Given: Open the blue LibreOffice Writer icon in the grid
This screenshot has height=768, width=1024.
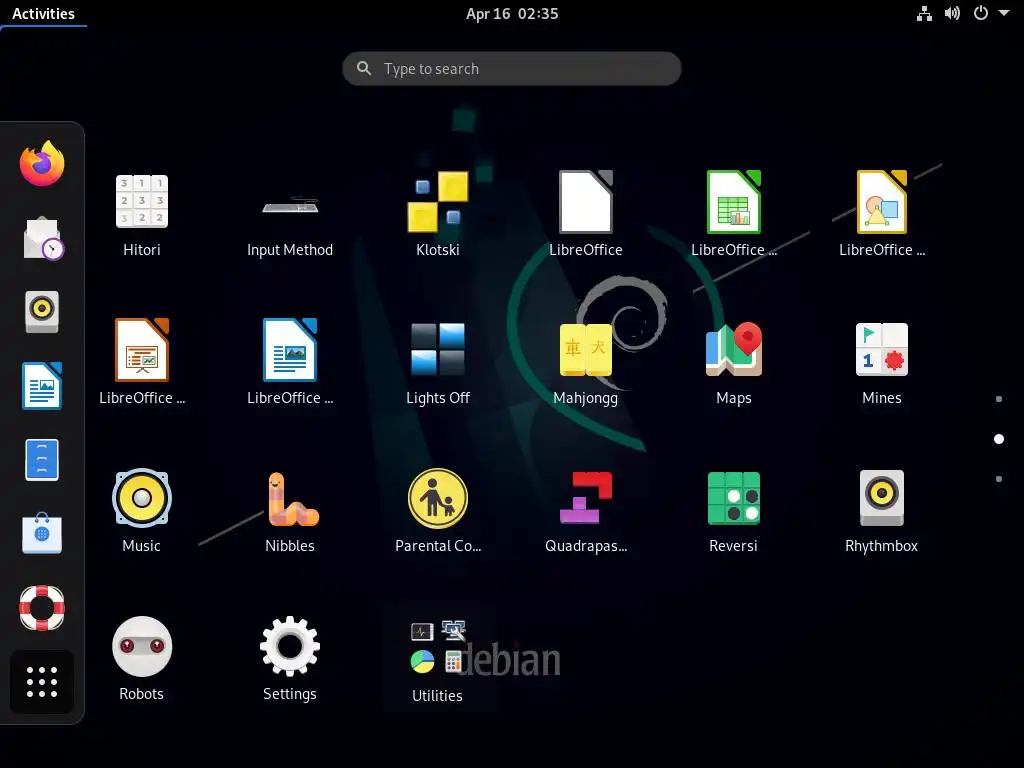Looking at the screenshot, I should [x=290, y=363].
